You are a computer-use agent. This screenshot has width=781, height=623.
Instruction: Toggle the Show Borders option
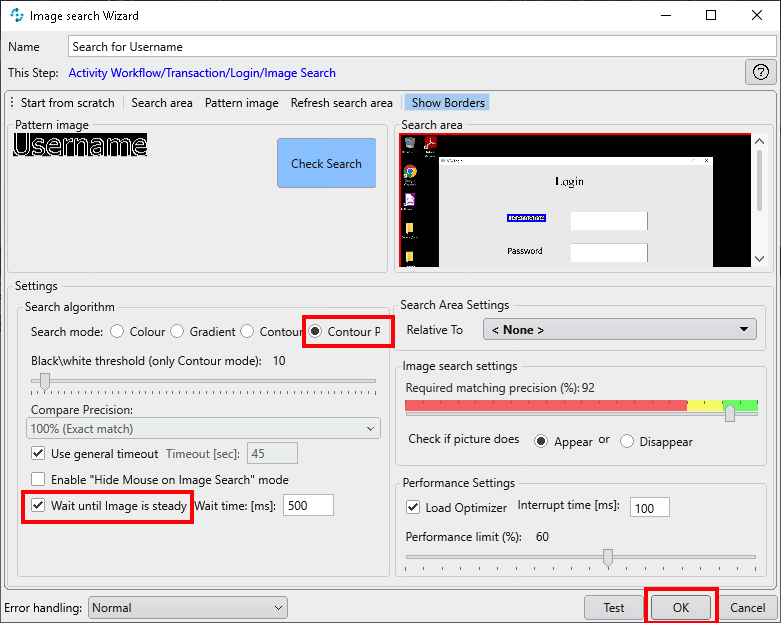(x=447, y=103)
